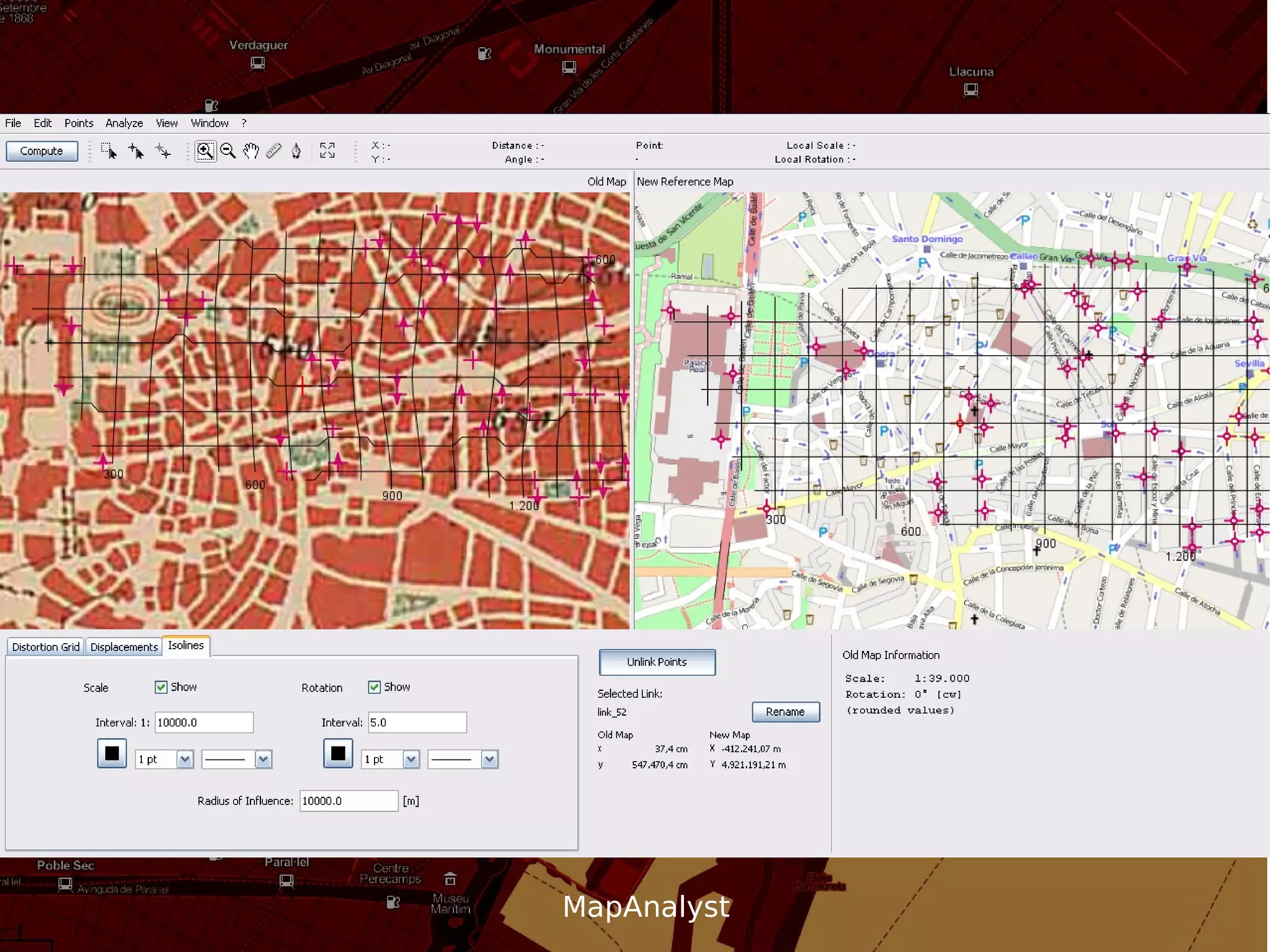The image size is (1270, 952).
Task: Uncheck the Scale Show checkbox
Action: (161, 687)
